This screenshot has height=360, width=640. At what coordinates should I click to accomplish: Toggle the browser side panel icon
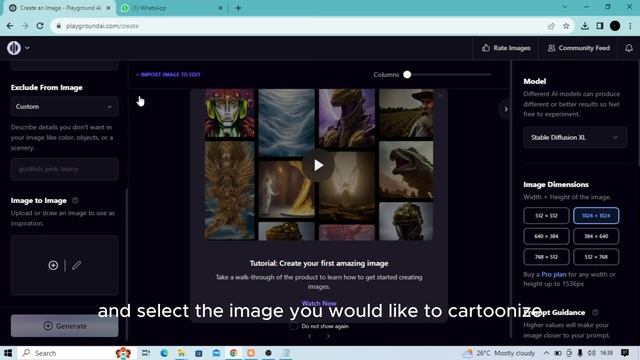[x=600, y=26]
